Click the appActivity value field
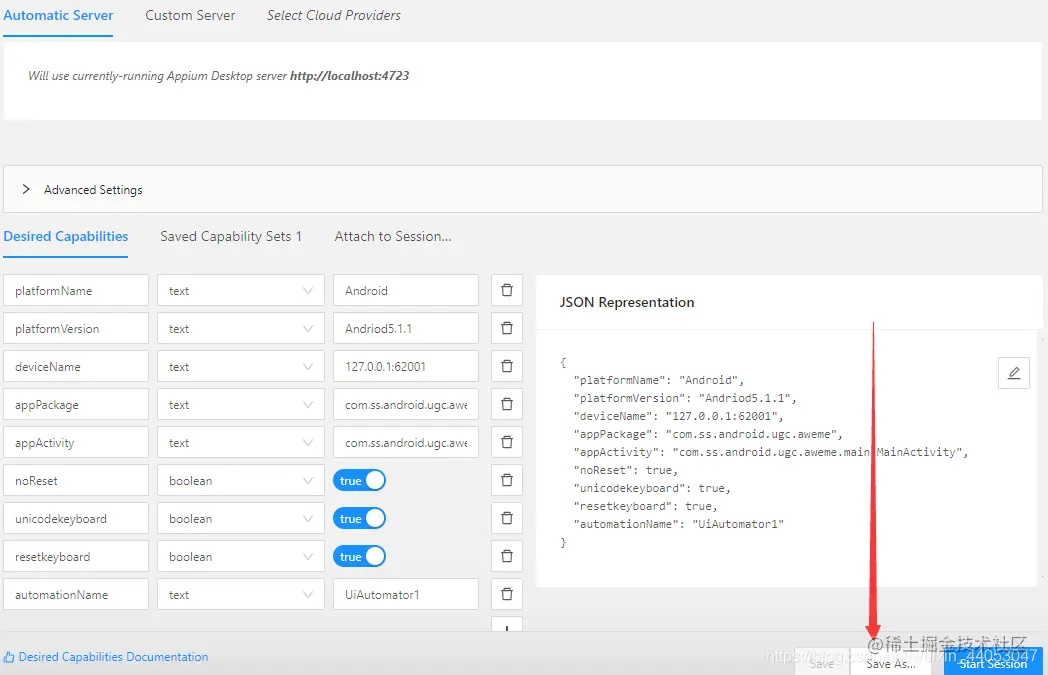The image size is (1048, 675). tap(406, 442)
